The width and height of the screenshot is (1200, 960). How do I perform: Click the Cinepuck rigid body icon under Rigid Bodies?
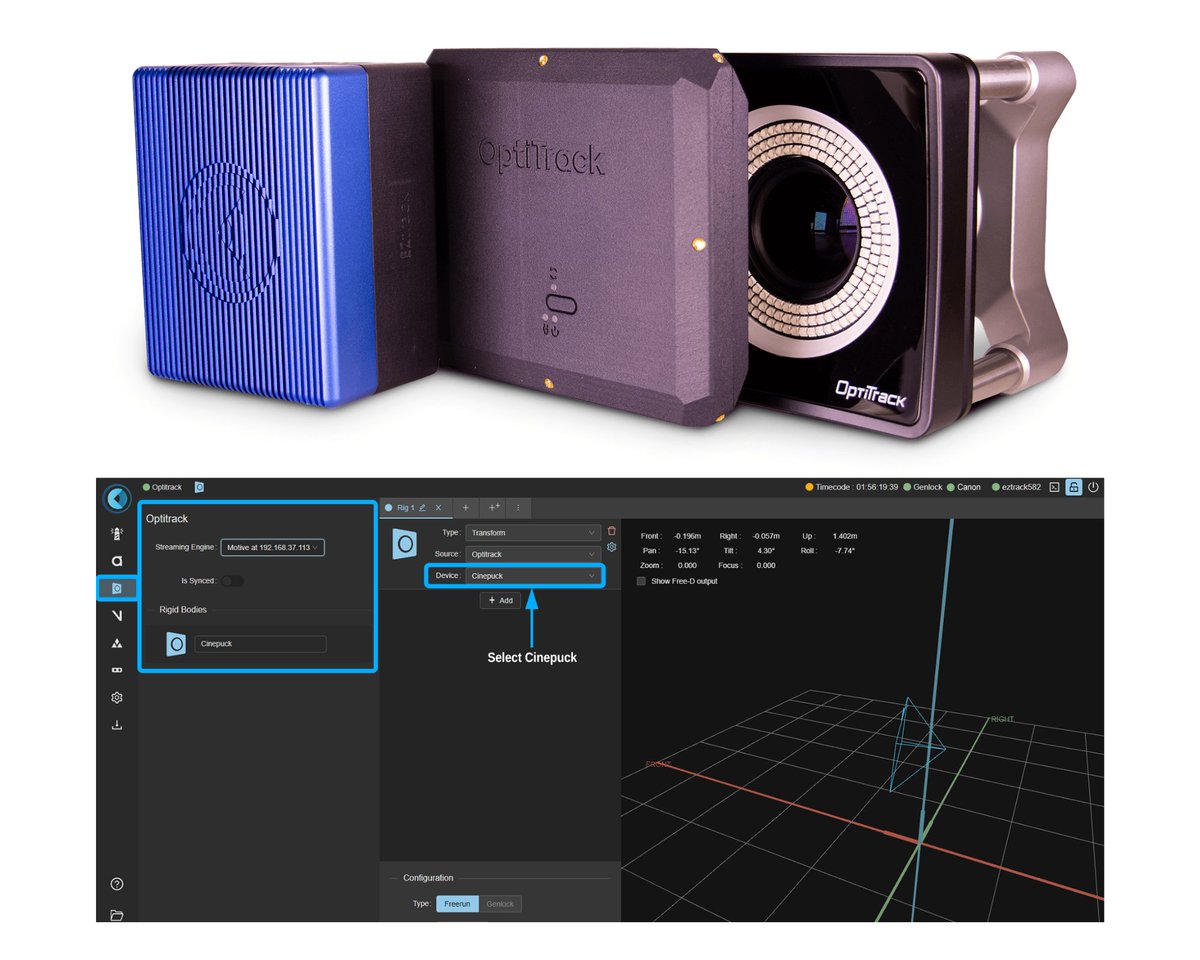pos(177,643)
